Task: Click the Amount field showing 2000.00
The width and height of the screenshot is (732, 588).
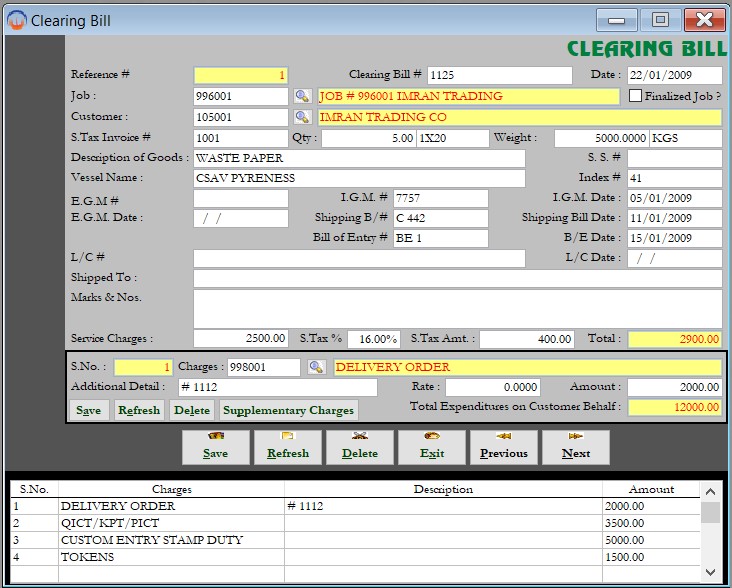Action: coord(675,387)
